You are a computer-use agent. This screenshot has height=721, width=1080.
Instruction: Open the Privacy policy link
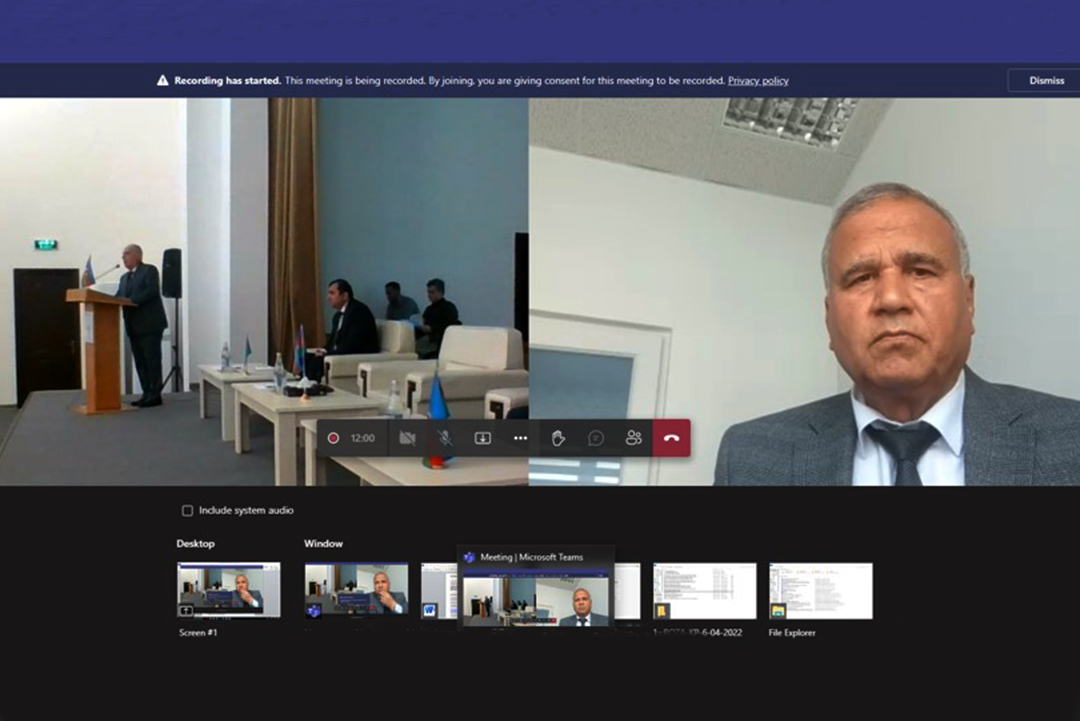click(758, 80)
